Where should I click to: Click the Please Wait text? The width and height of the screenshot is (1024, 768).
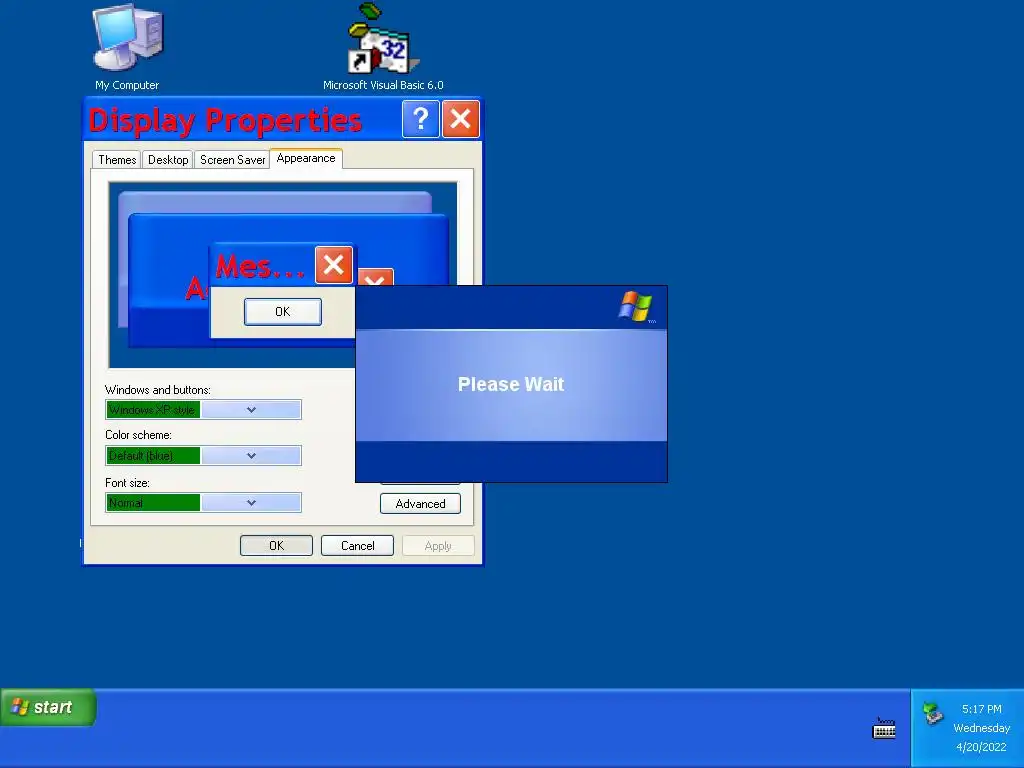pyautogui.click(x=511, y=384)
